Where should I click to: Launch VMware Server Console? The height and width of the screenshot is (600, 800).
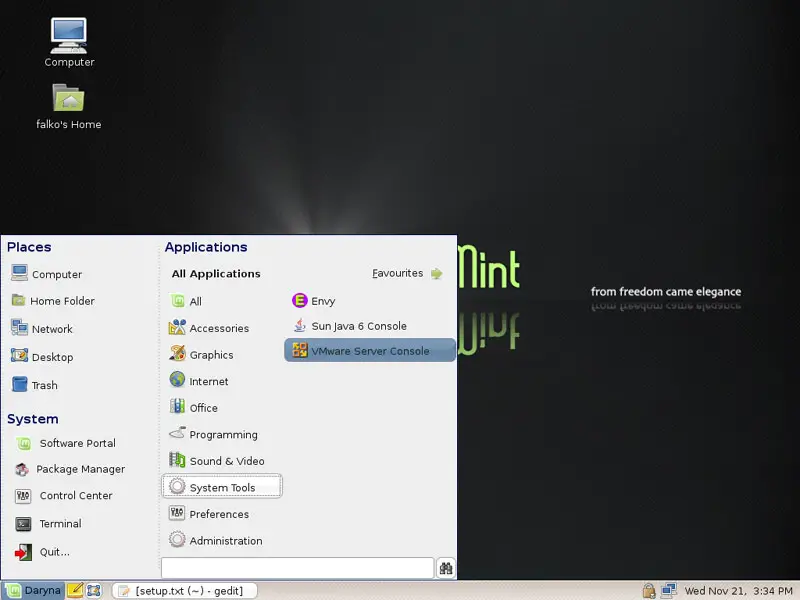[369, 351]
